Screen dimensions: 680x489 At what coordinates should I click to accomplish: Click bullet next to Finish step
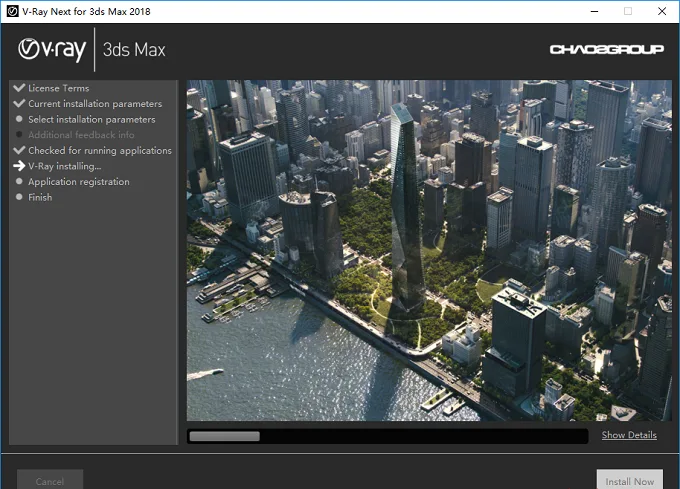pyautogui.click(x=19, y=197)
